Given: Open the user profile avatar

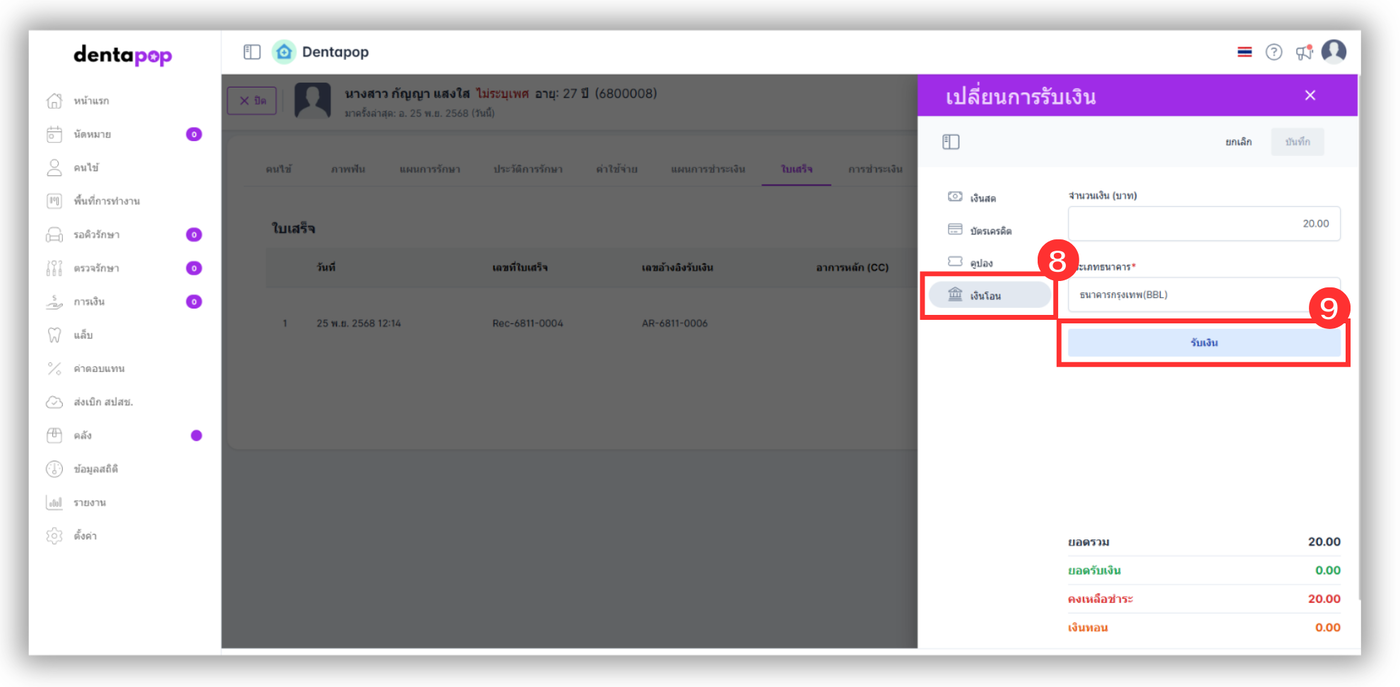Looking at the screenshot, I should 1334,51.
